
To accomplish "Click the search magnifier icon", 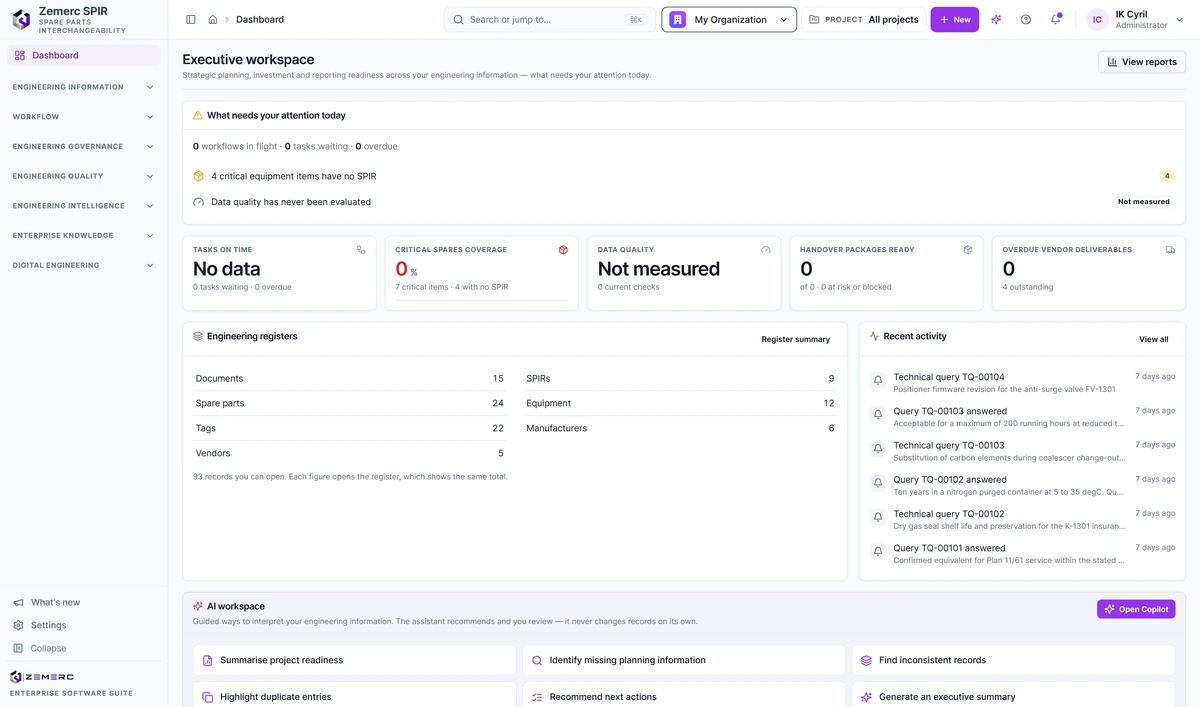I will (458, 19).
